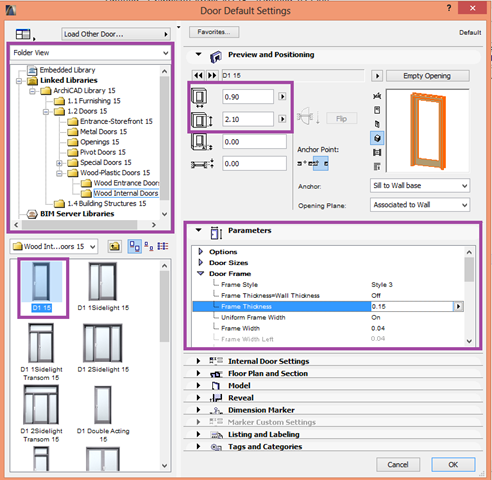Select the D1 2Sidelight 15 thumbnail
The image size is (492, 480).
[x=103, y=348]
